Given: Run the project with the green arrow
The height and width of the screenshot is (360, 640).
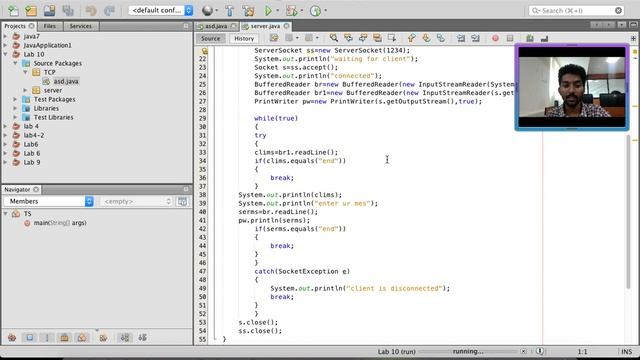Looking at the screenshot, I should pos(268,11).
